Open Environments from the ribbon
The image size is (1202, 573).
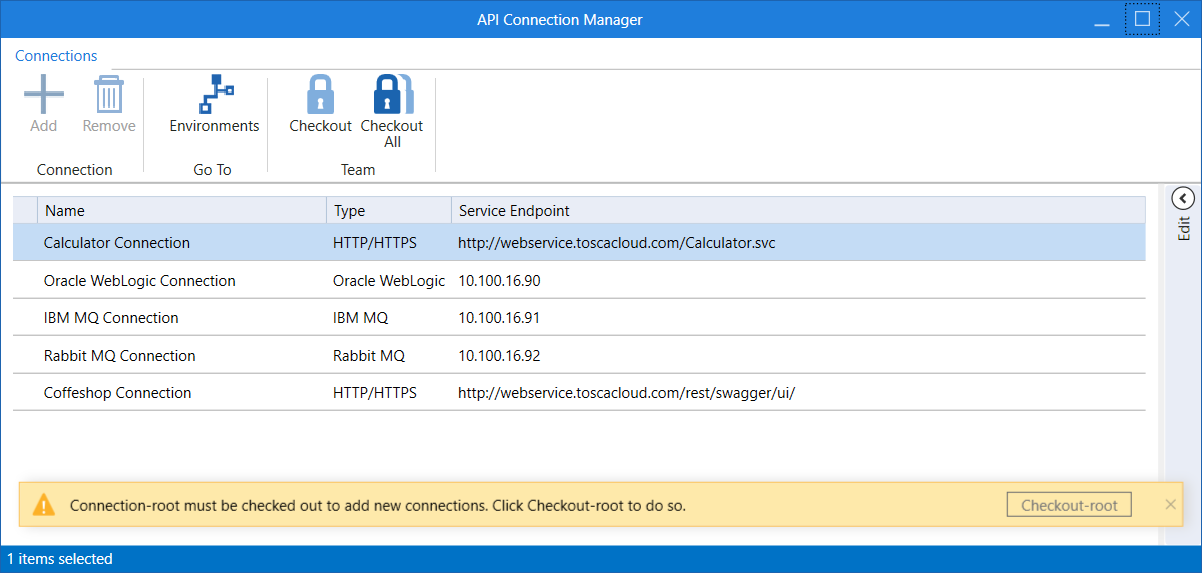tap(214, 96)
